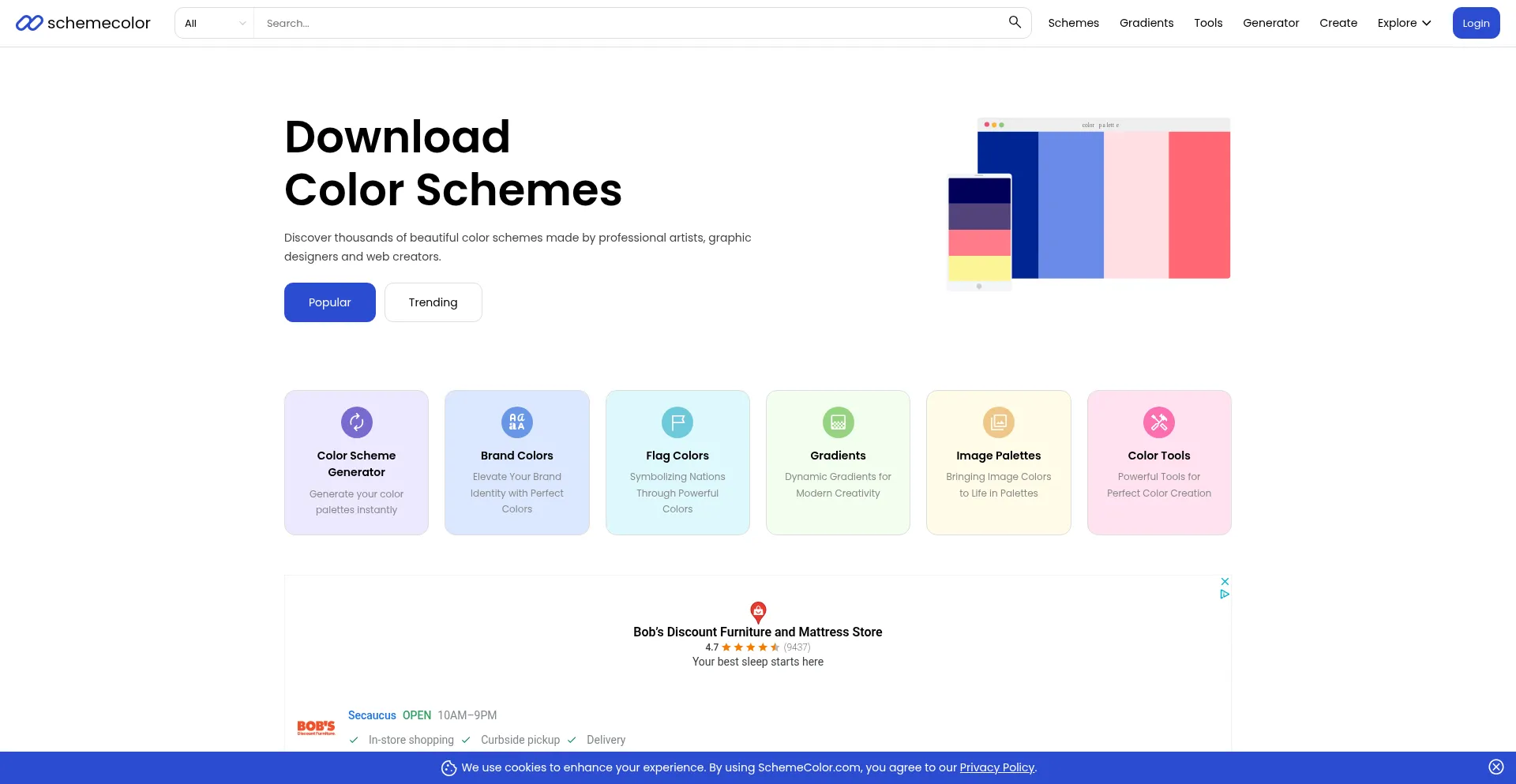Open the Color Scheme Generator icon
This screenshot has height=784, width=1516.
(x=356, y=422)
